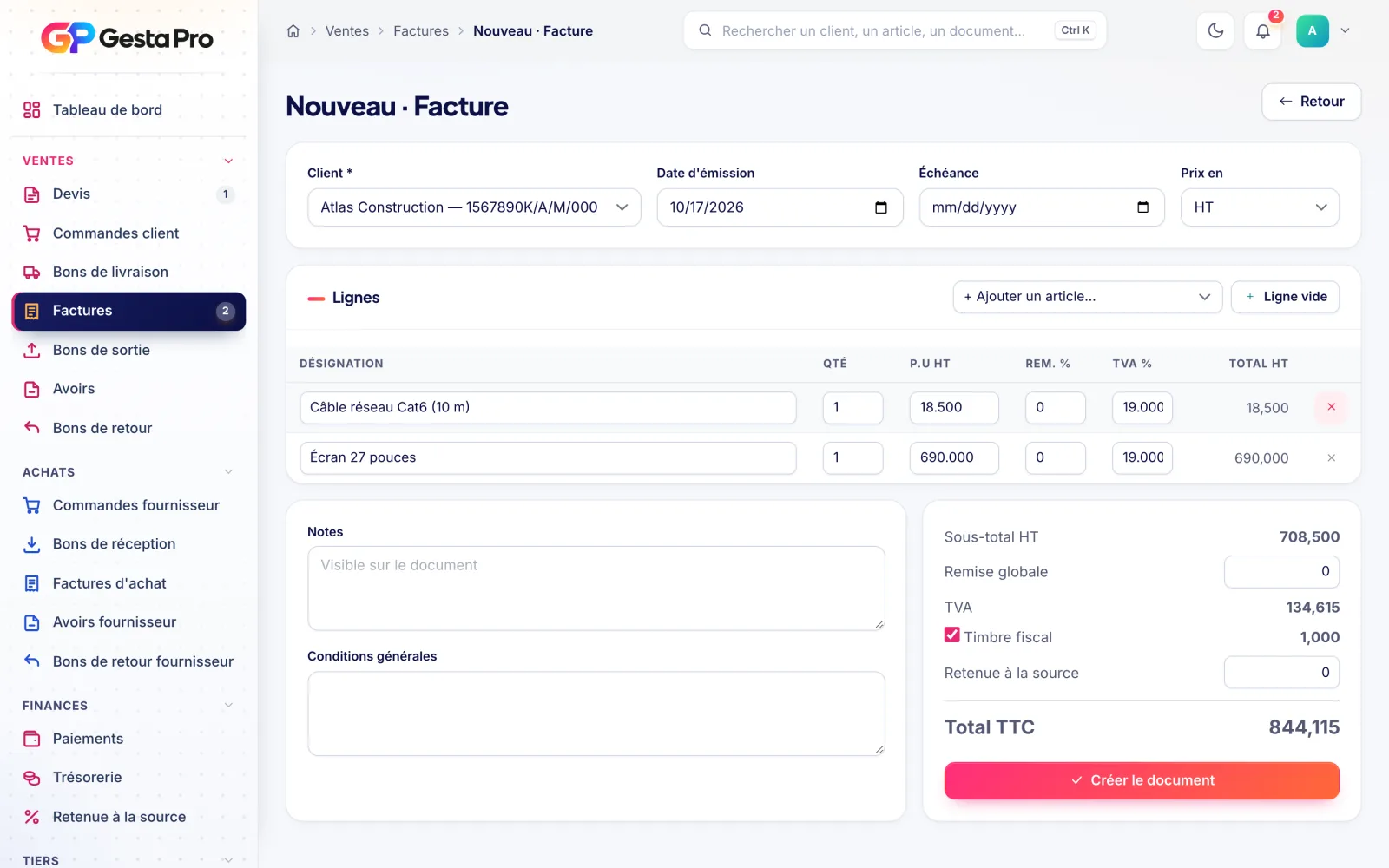Go to home breadcrumb icon
Viewport: 1389px width, 868px height.
pyautogui.click(x=293, y=31)
